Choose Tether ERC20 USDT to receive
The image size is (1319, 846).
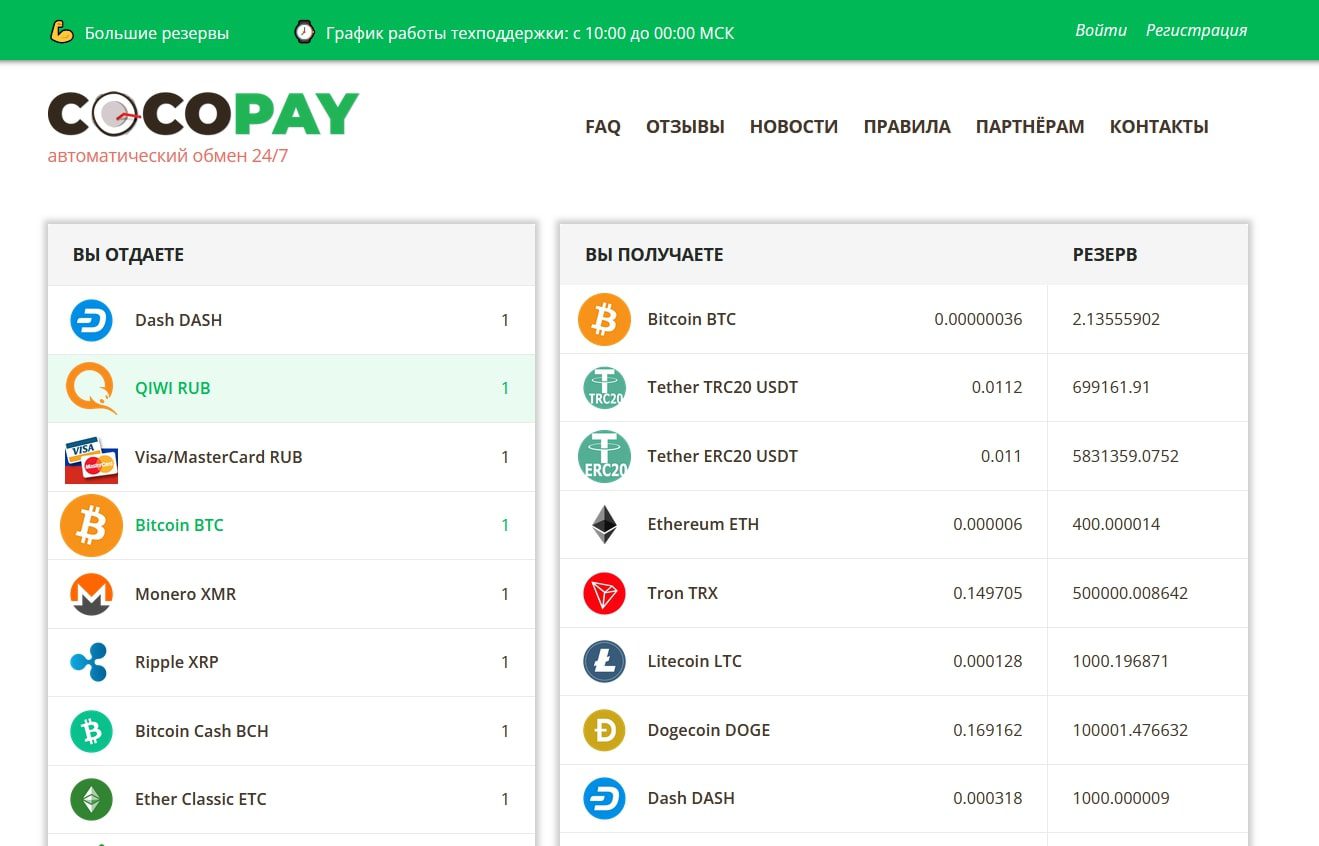tap(904, 456)
